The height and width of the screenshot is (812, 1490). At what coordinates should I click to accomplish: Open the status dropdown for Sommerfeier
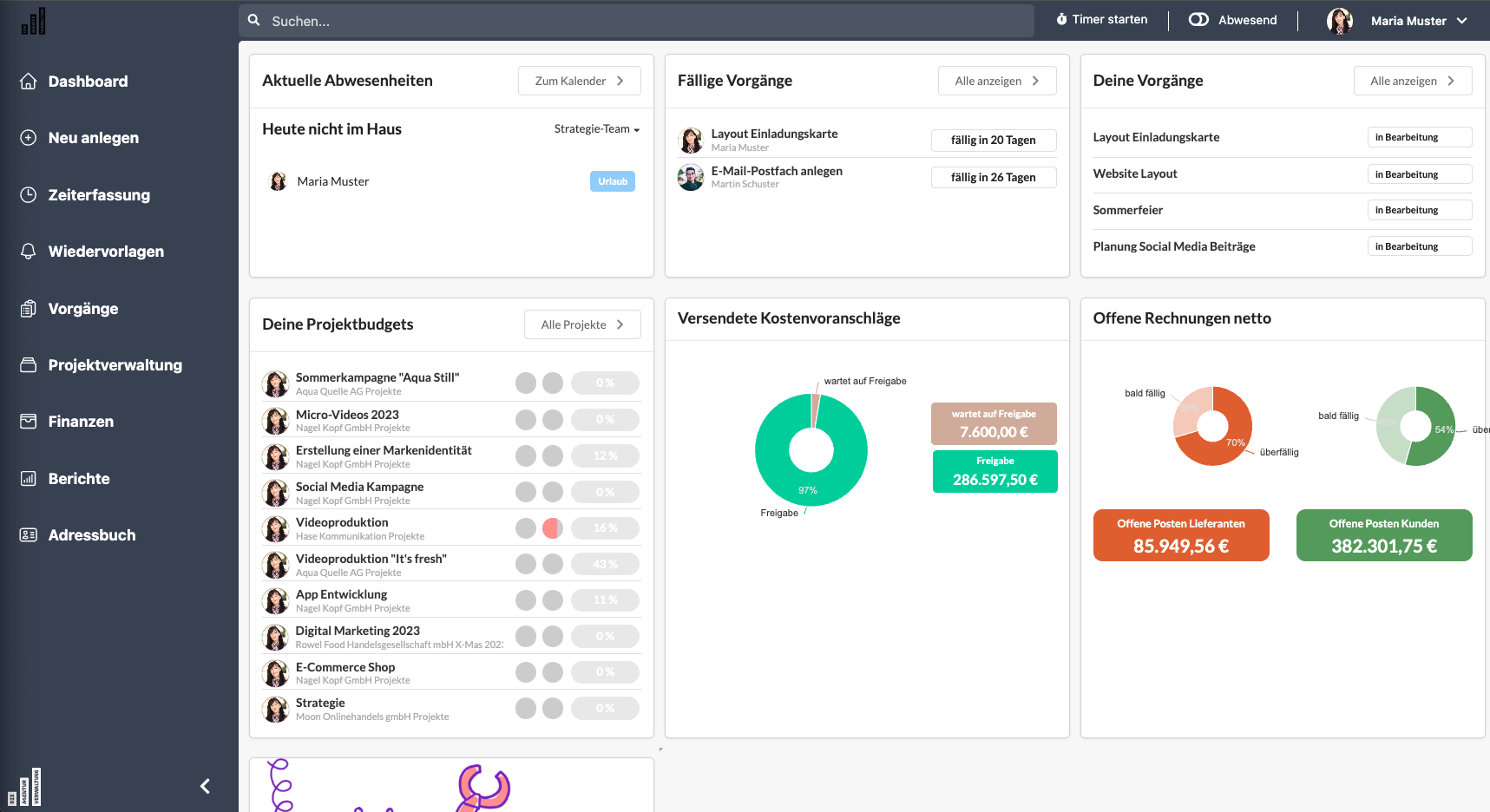click(1420, 210)
